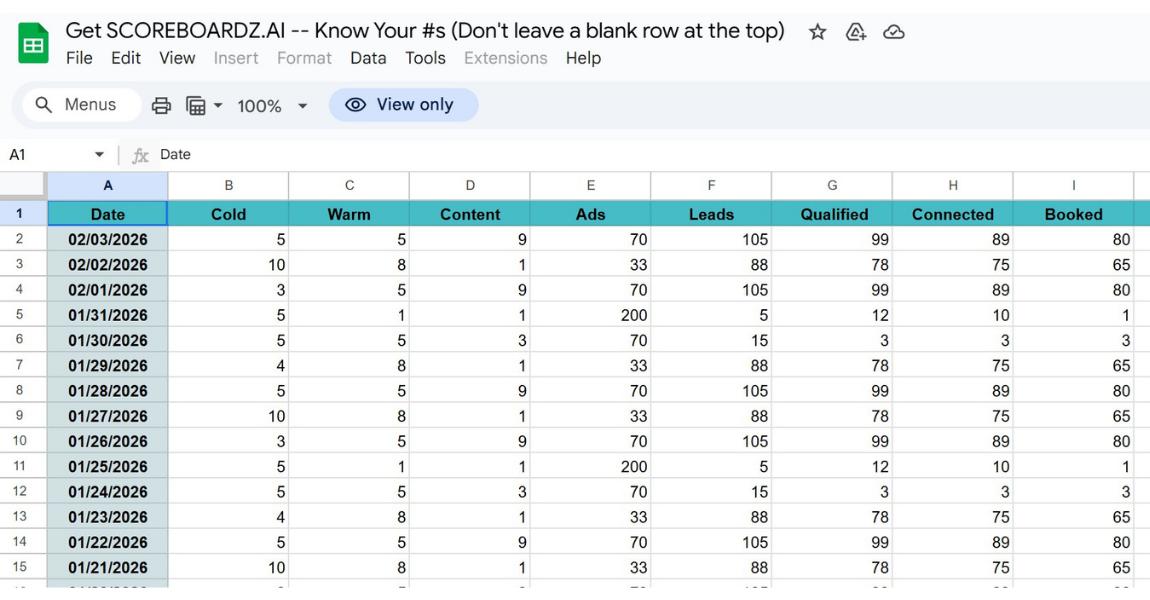This screenshot has width=1150, height=600.
Task: Click the spreadsheet title text
Action: (425, 31)
